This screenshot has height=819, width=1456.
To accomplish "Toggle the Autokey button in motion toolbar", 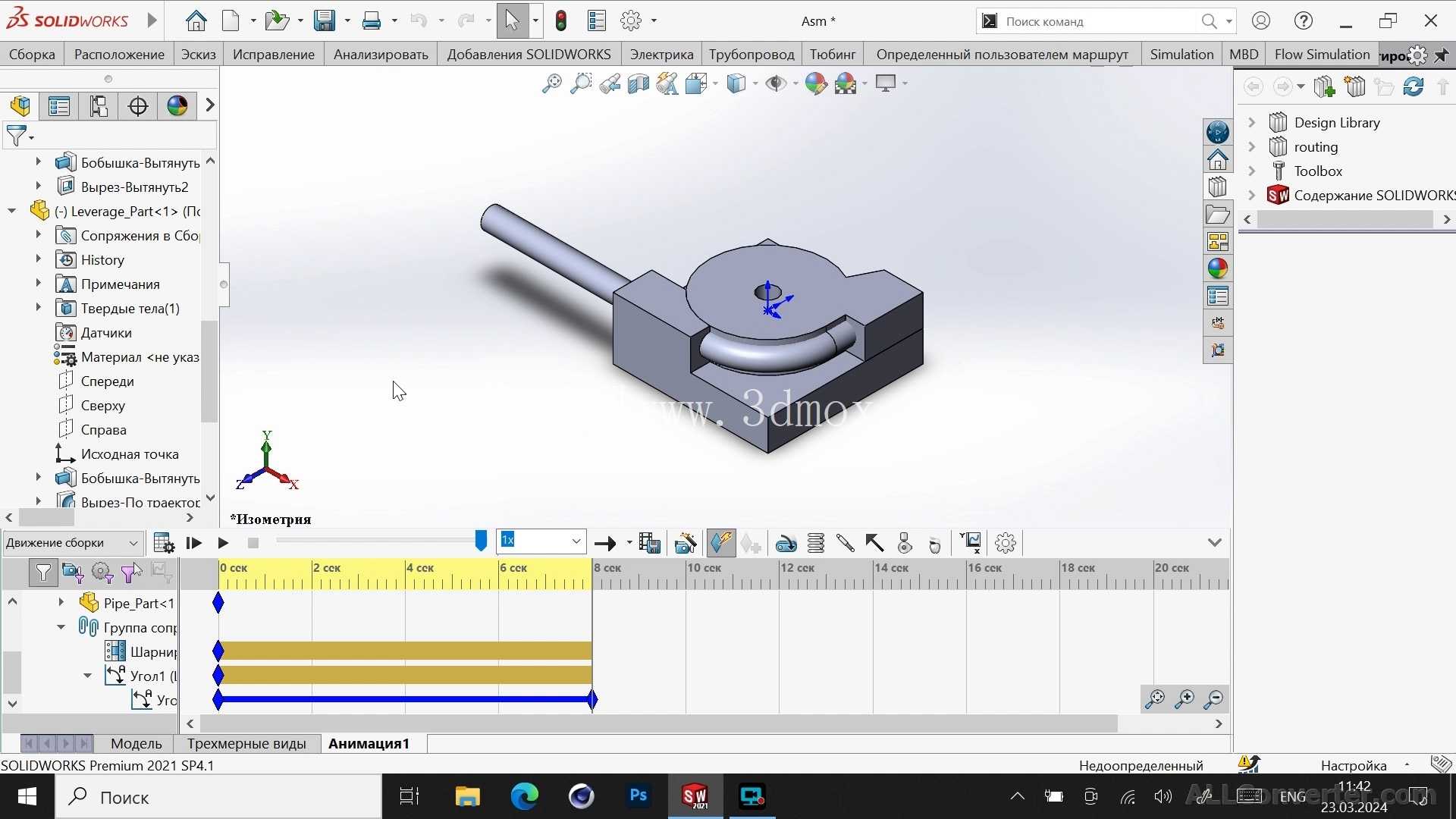I will (x=720, y=543).
